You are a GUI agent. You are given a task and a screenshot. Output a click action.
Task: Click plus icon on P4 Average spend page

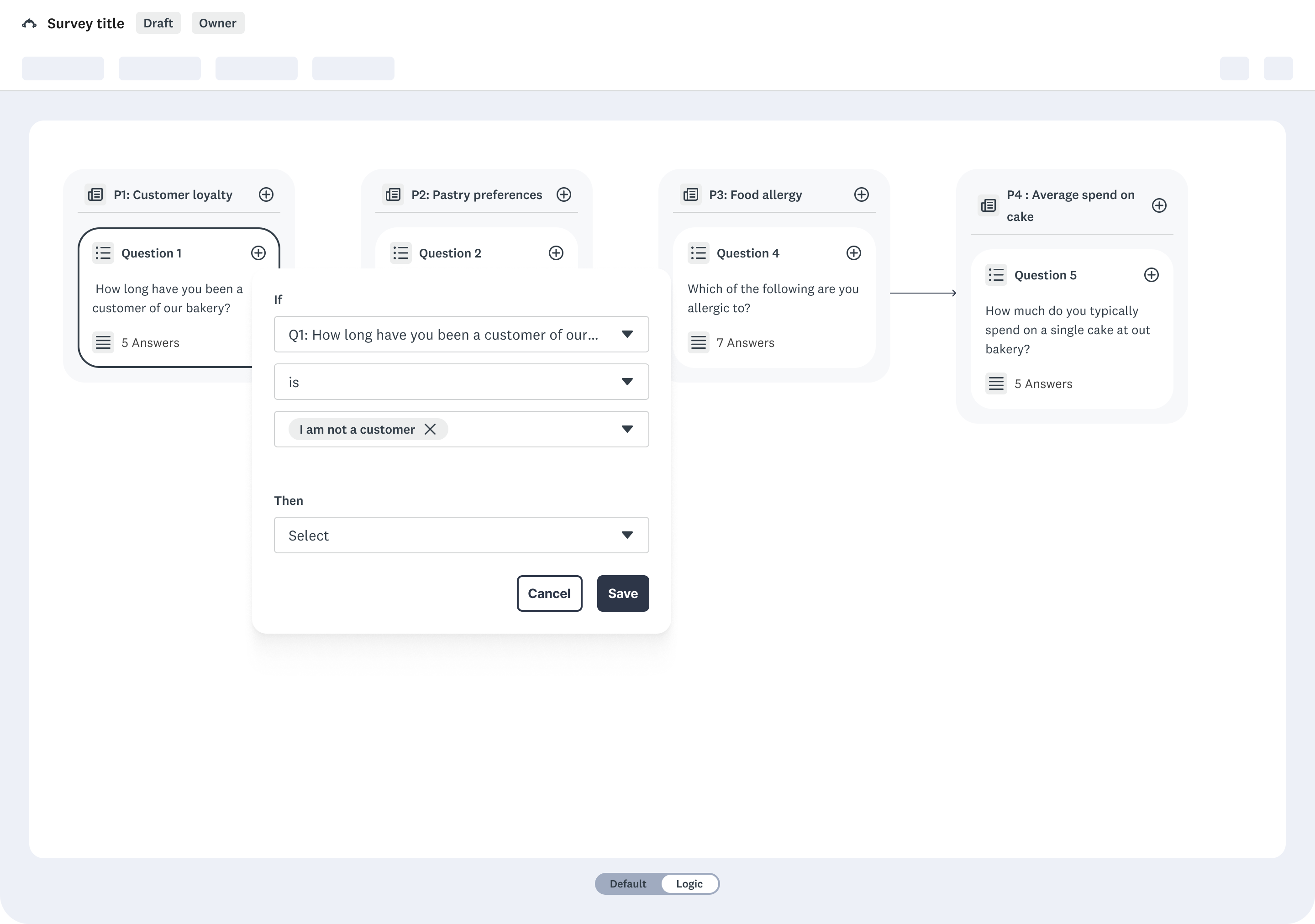(x=1159, y=205)
